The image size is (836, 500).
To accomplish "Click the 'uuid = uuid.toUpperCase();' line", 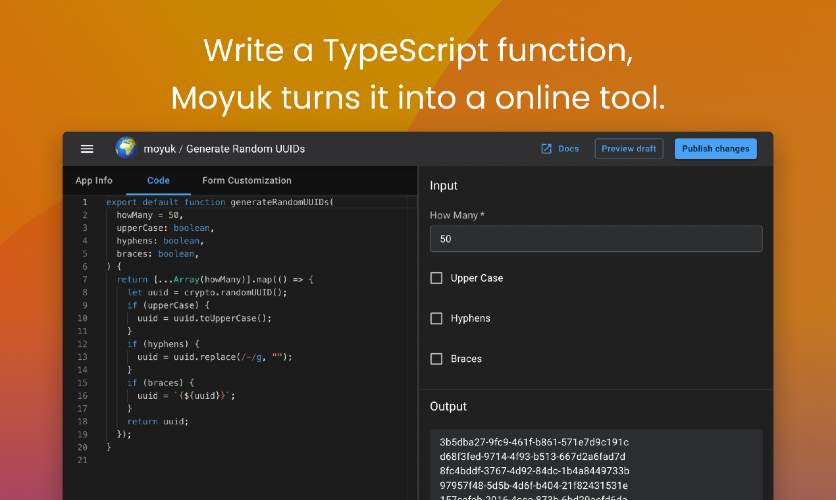I will pyautogui.click(x=204, y=318).
